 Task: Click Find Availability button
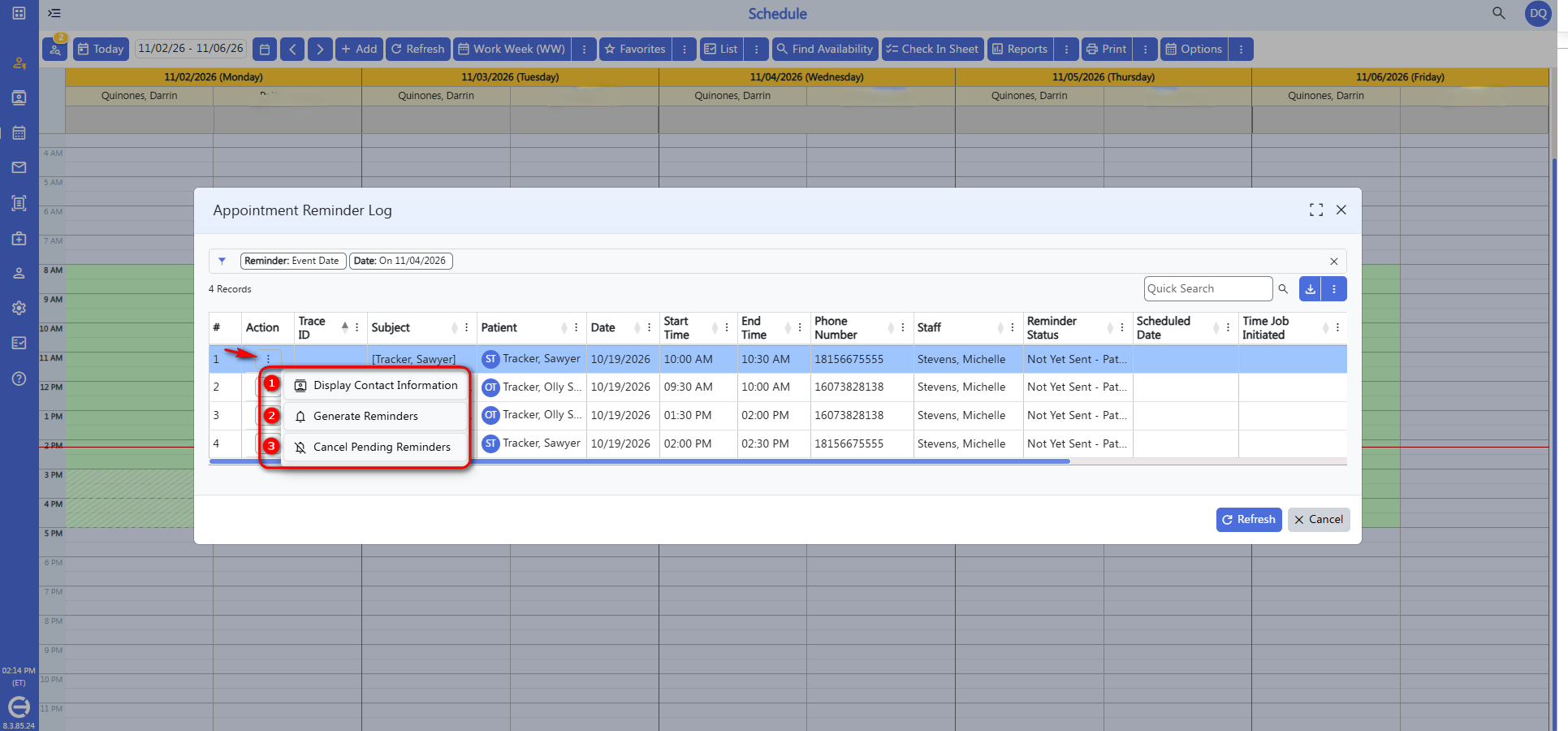coord(825,50)
